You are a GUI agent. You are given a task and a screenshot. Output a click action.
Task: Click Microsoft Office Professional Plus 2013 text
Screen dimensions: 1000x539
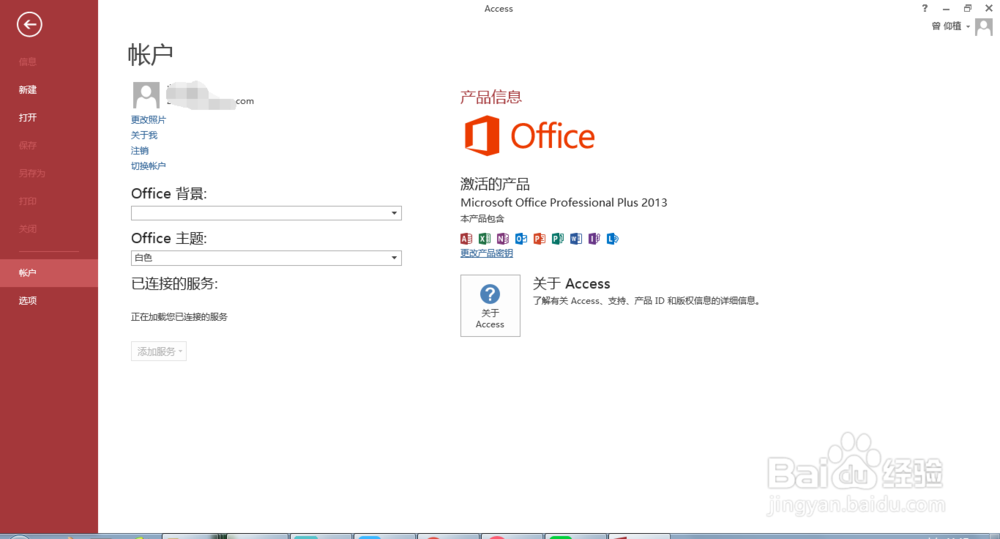click(564, 203)
